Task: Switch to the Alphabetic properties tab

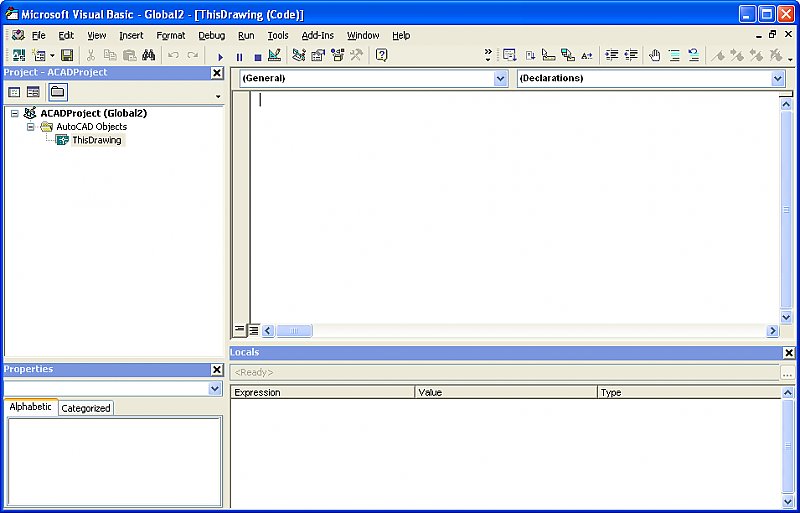Action: pos(31,407)
